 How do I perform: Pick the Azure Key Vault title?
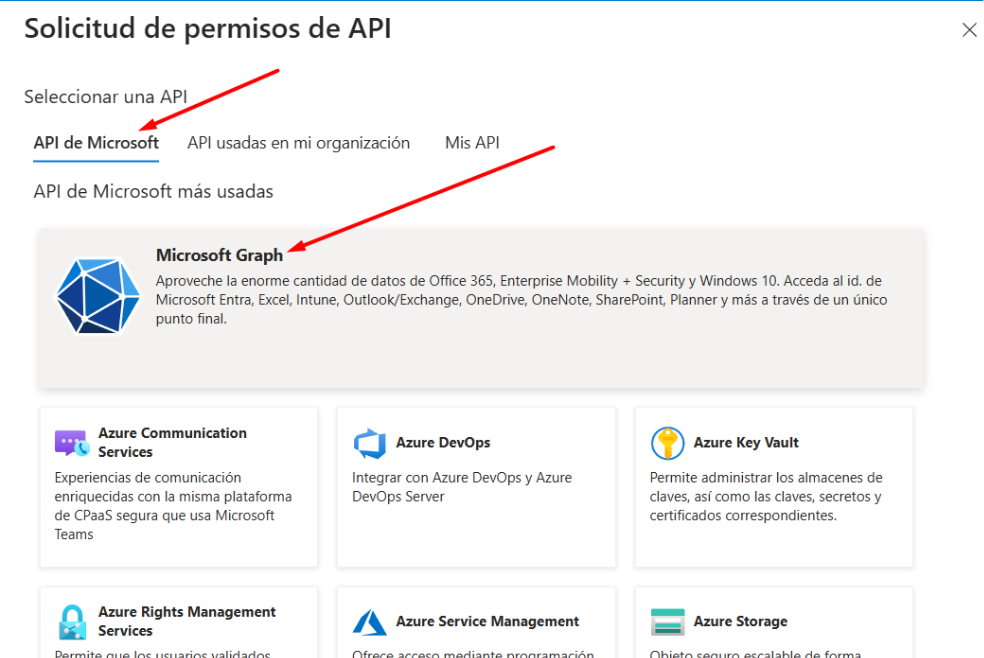746,442
